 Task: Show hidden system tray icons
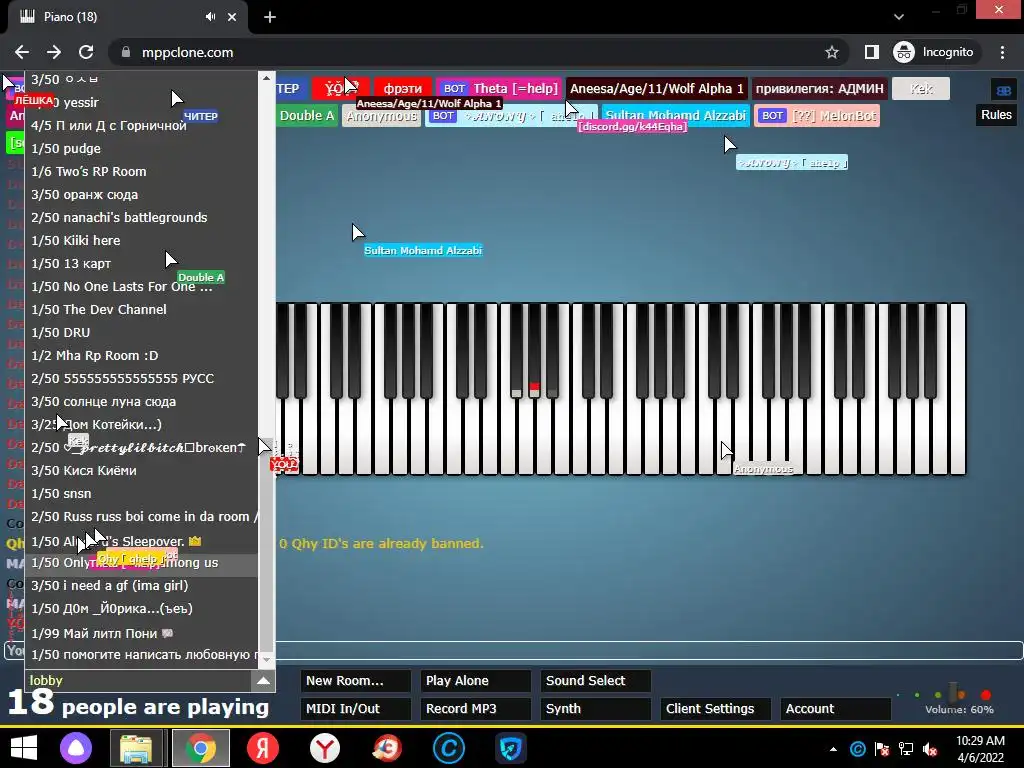[833, 749]
